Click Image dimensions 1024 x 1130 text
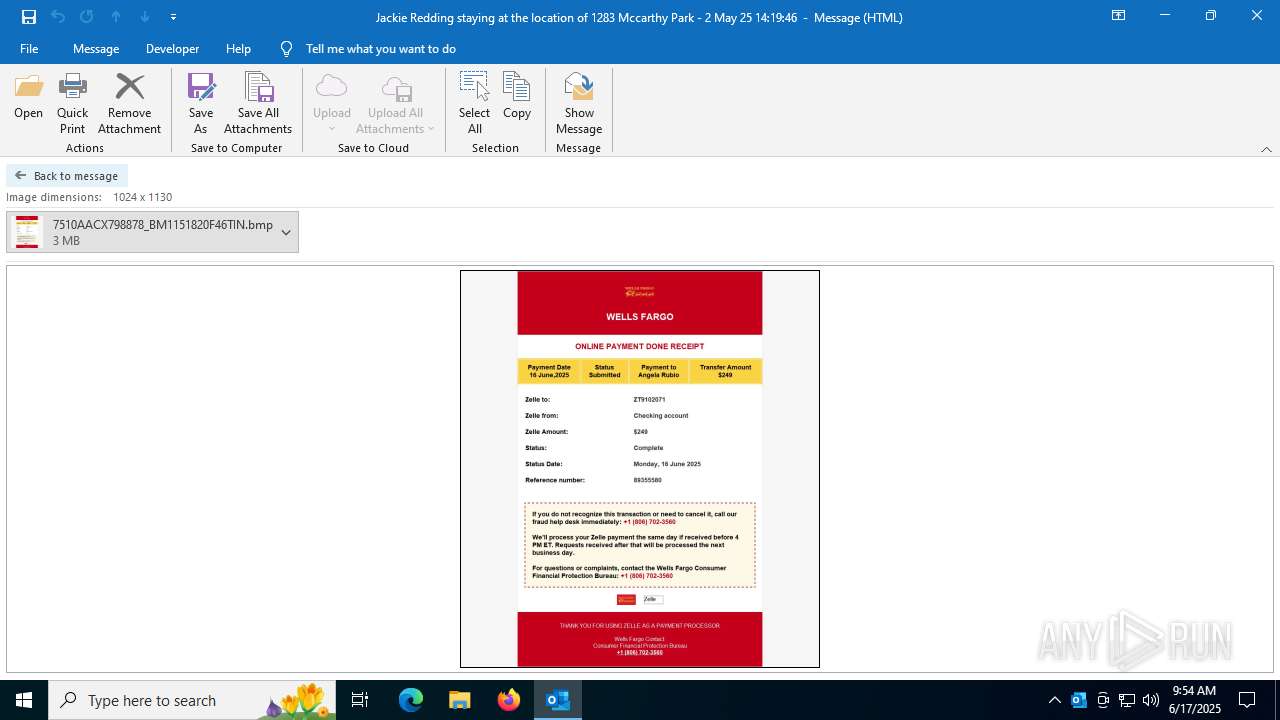The width and height of the screenshot is (1280, 720). [89, 198]
